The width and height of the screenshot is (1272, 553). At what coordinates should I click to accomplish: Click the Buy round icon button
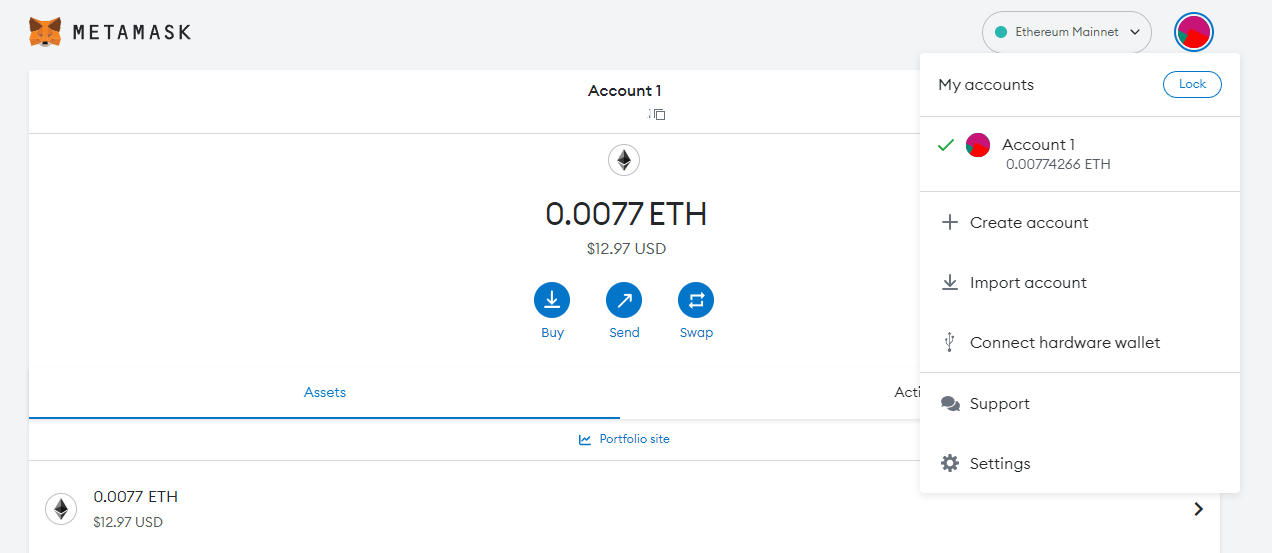pyautogui.click(x=552, y=300)
